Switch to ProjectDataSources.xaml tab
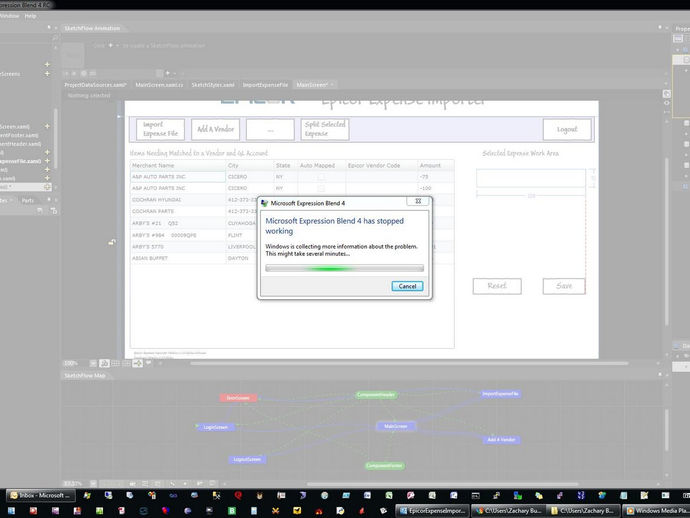The image size is (690, 518). tap(95, 84)
